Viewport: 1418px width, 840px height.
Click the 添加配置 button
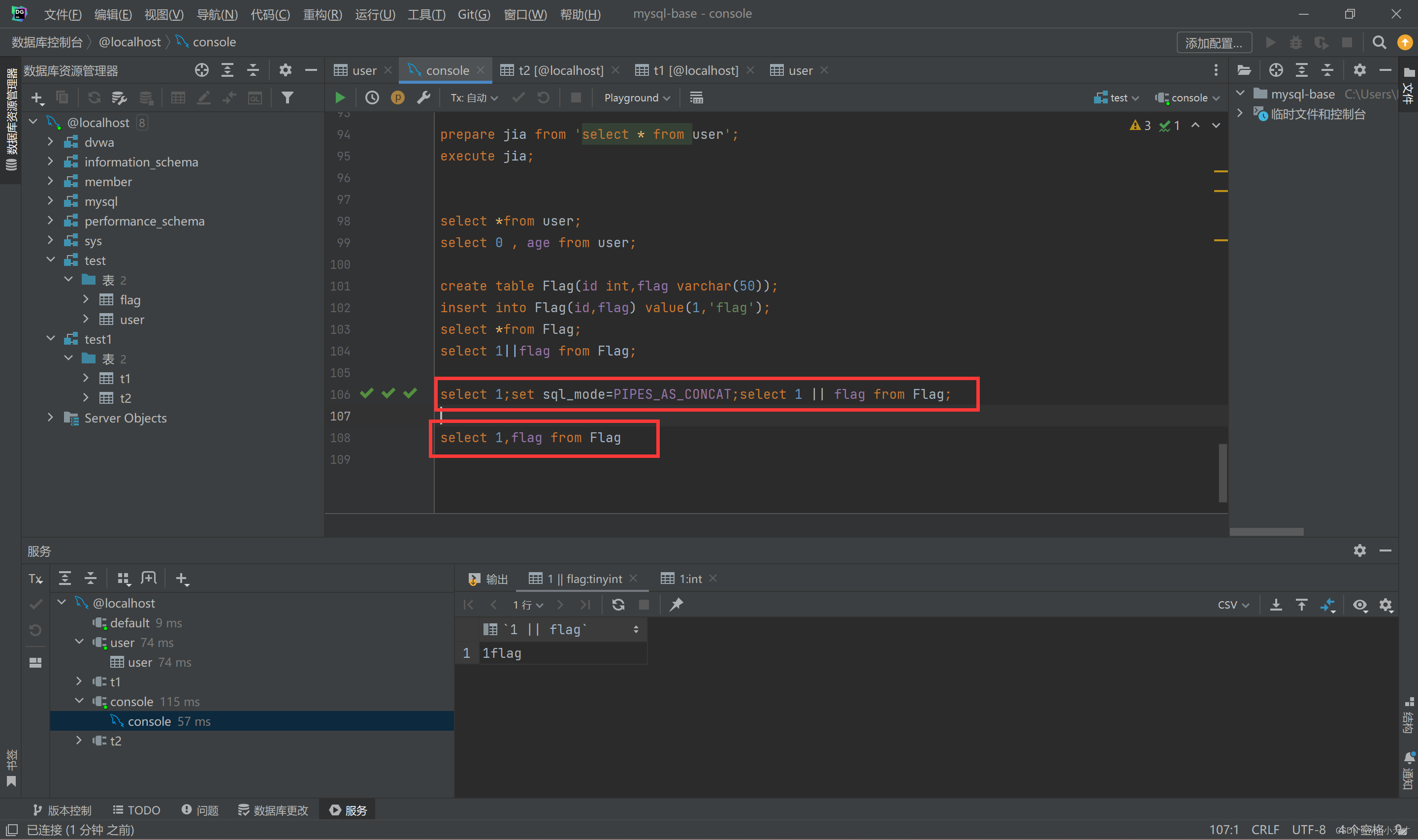click(x=1214, y=42)
